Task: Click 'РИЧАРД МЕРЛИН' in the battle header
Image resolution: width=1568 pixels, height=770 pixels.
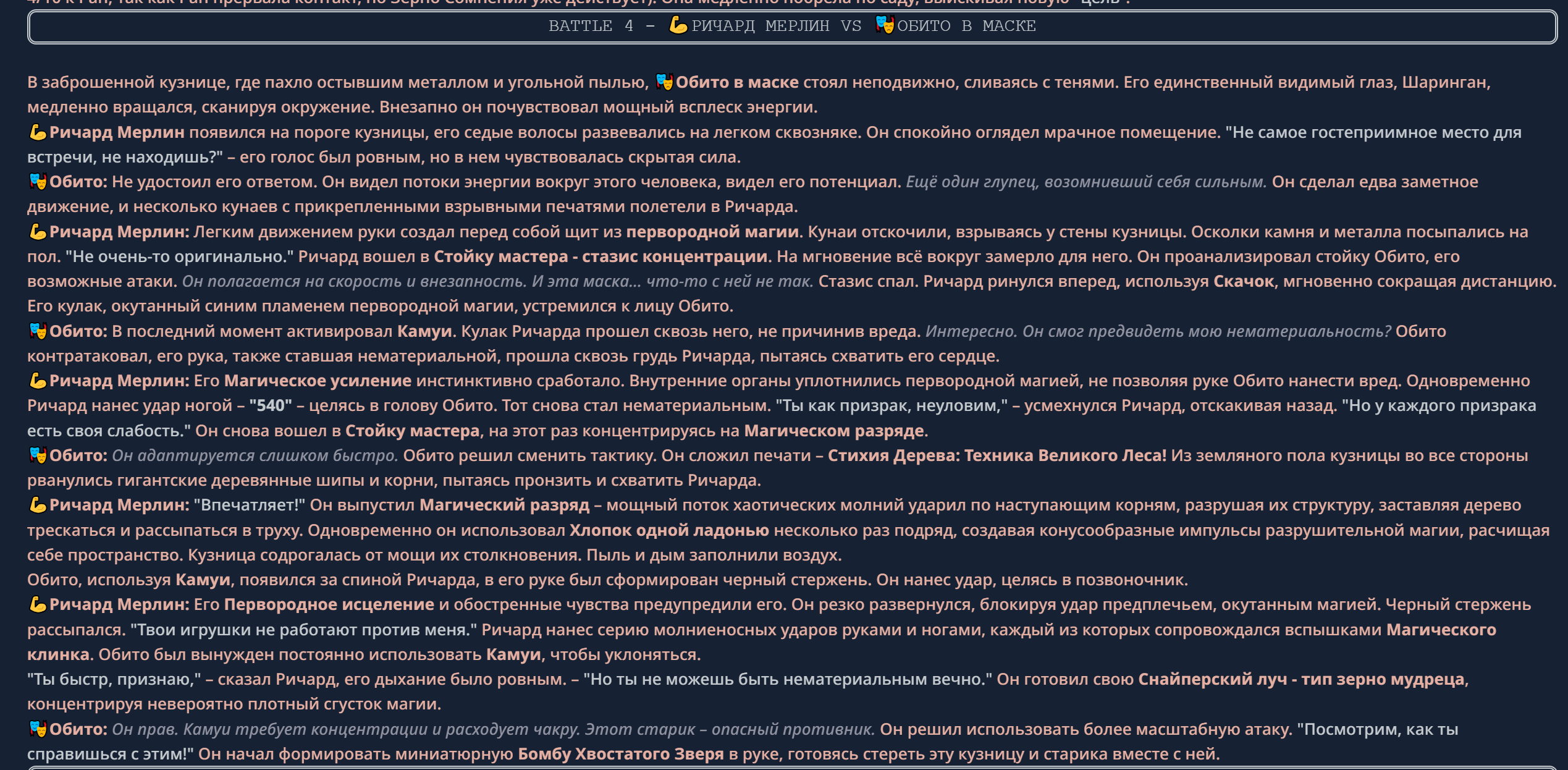Action: pyautogui.click(x=761, y=26)
